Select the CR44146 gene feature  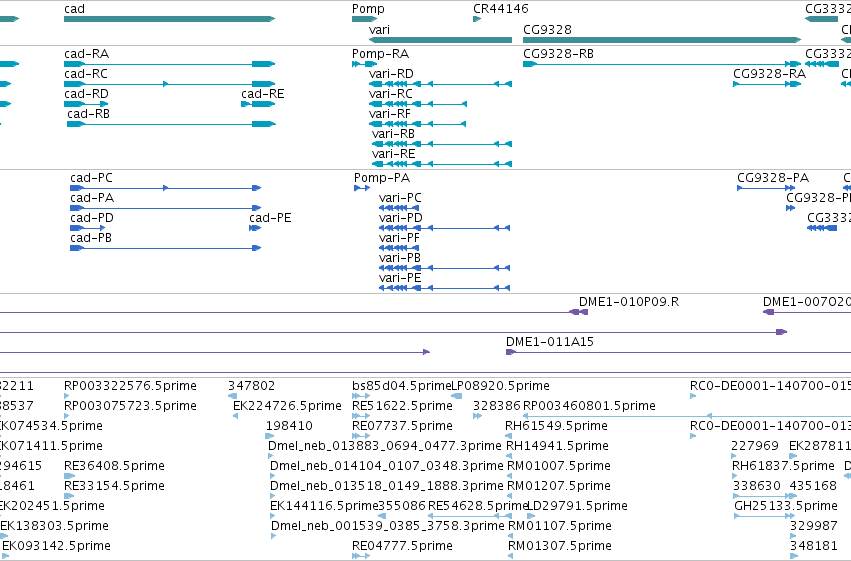477,19
